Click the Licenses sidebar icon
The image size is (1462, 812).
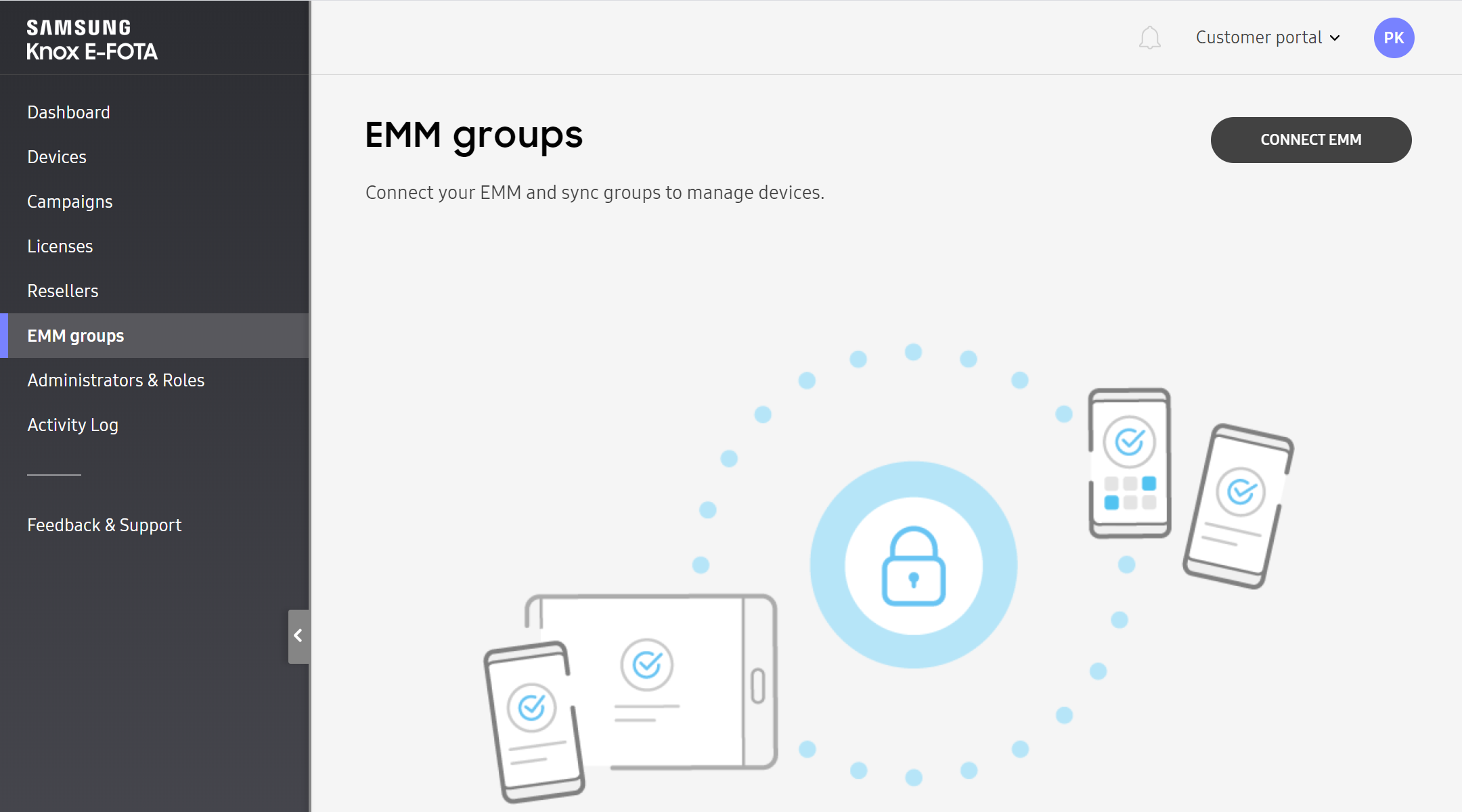point(60,246)
